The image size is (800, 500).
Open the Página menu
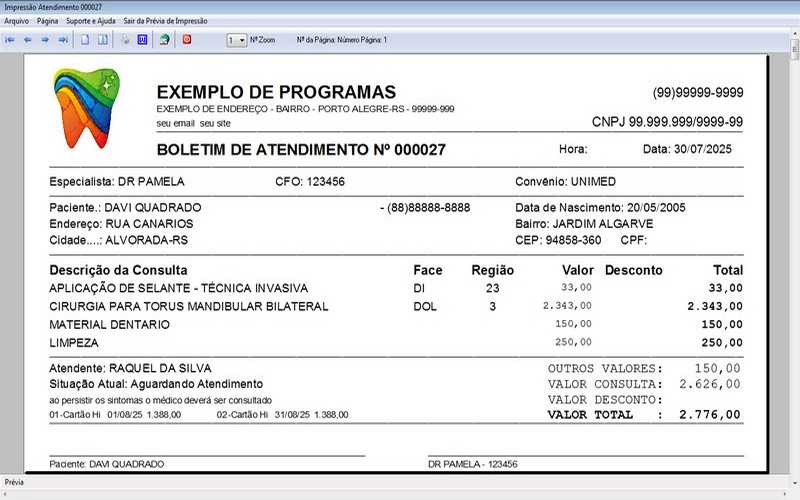pyautogui.click(x=47, y=20)
